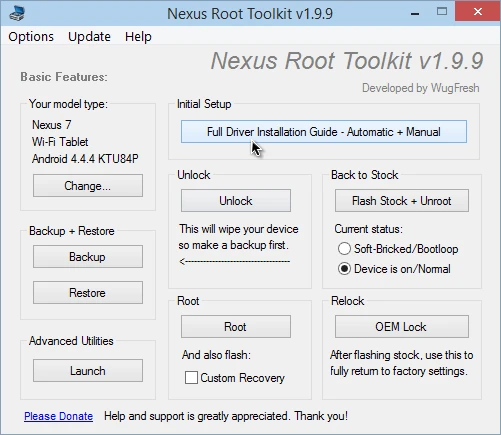
Task: Click the 'Nexus 7' model text
Action: (x=52, y=125)
